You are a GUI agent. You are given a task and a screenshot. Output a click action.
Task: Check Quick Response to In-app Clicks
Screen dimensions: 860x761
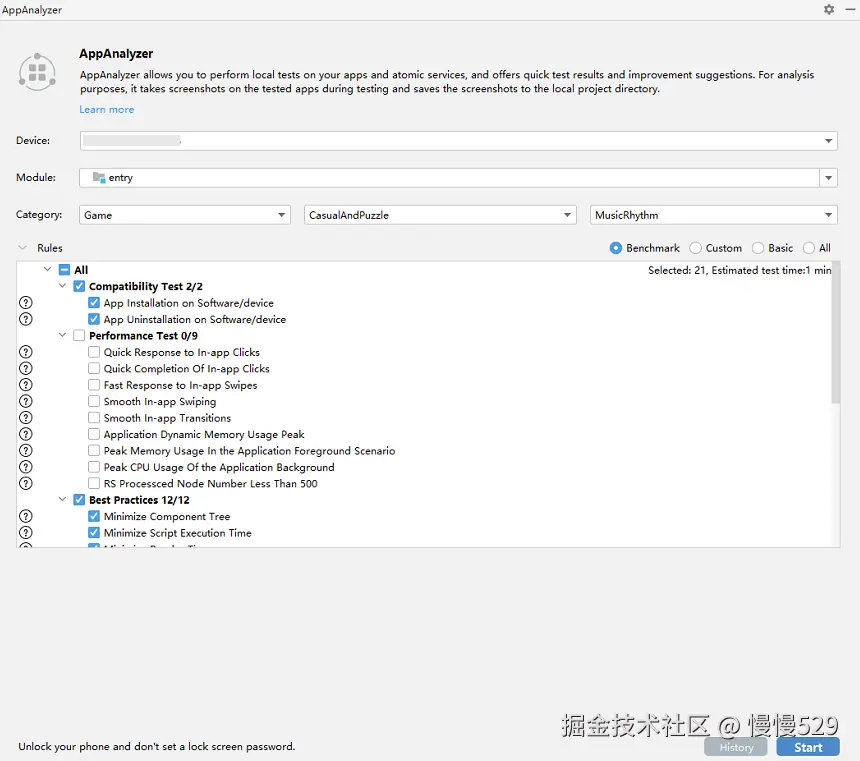[94, 352]
